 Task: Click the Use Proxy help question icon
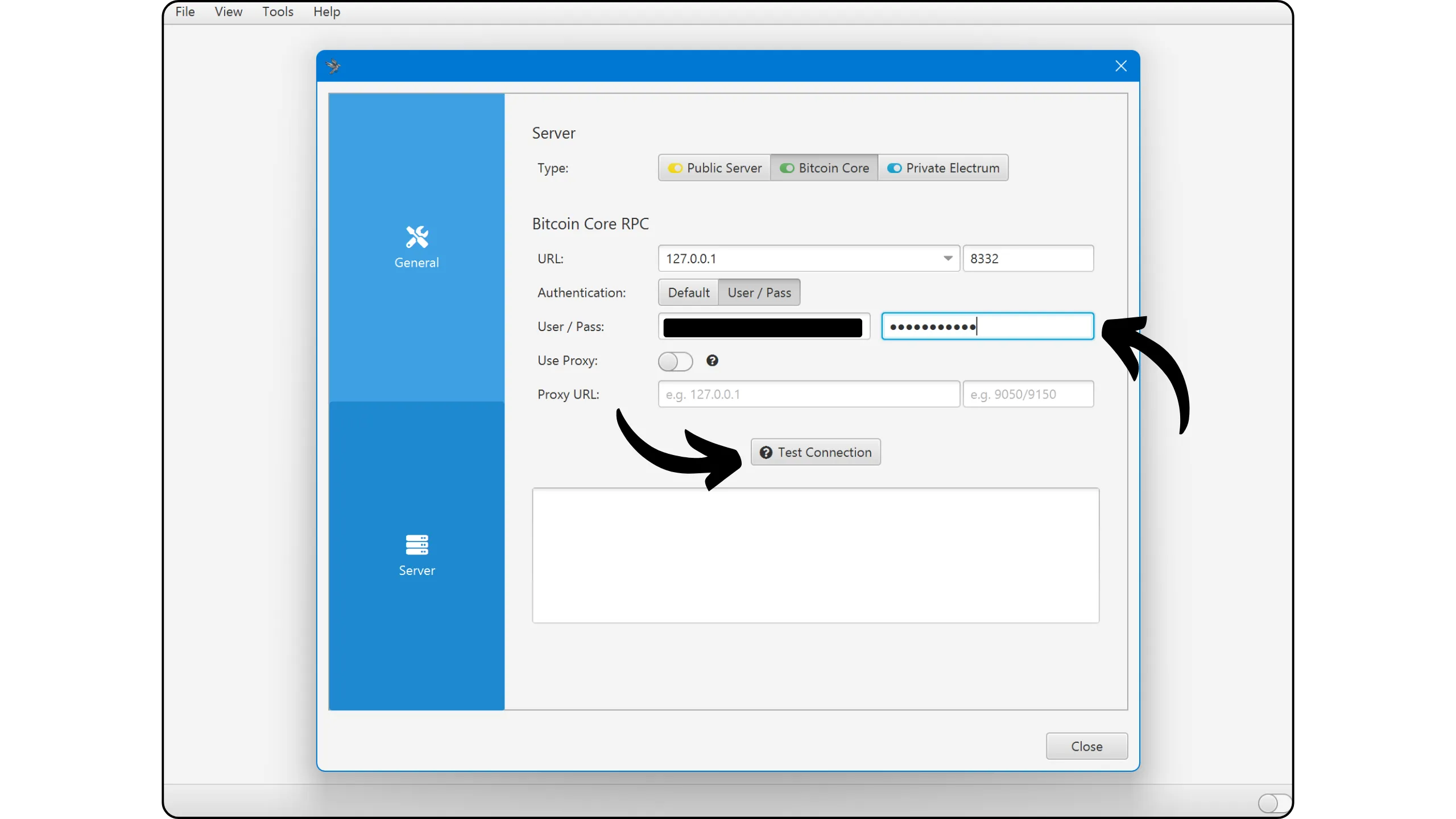click(712, 361)
